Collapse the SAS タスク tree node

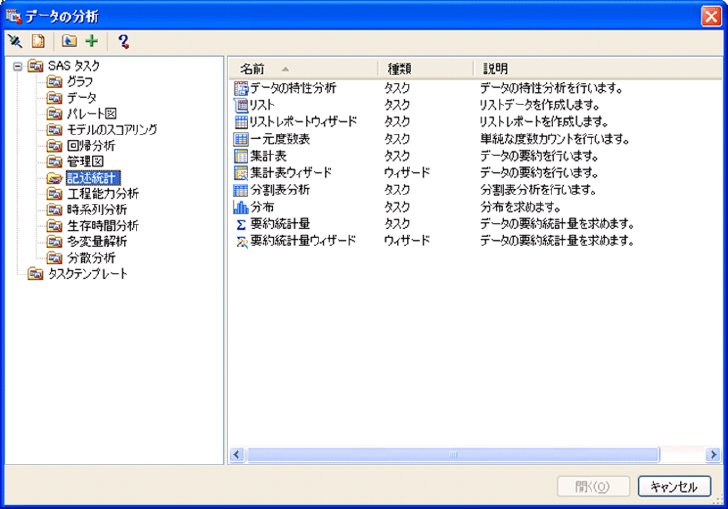[x=18, y=66]
